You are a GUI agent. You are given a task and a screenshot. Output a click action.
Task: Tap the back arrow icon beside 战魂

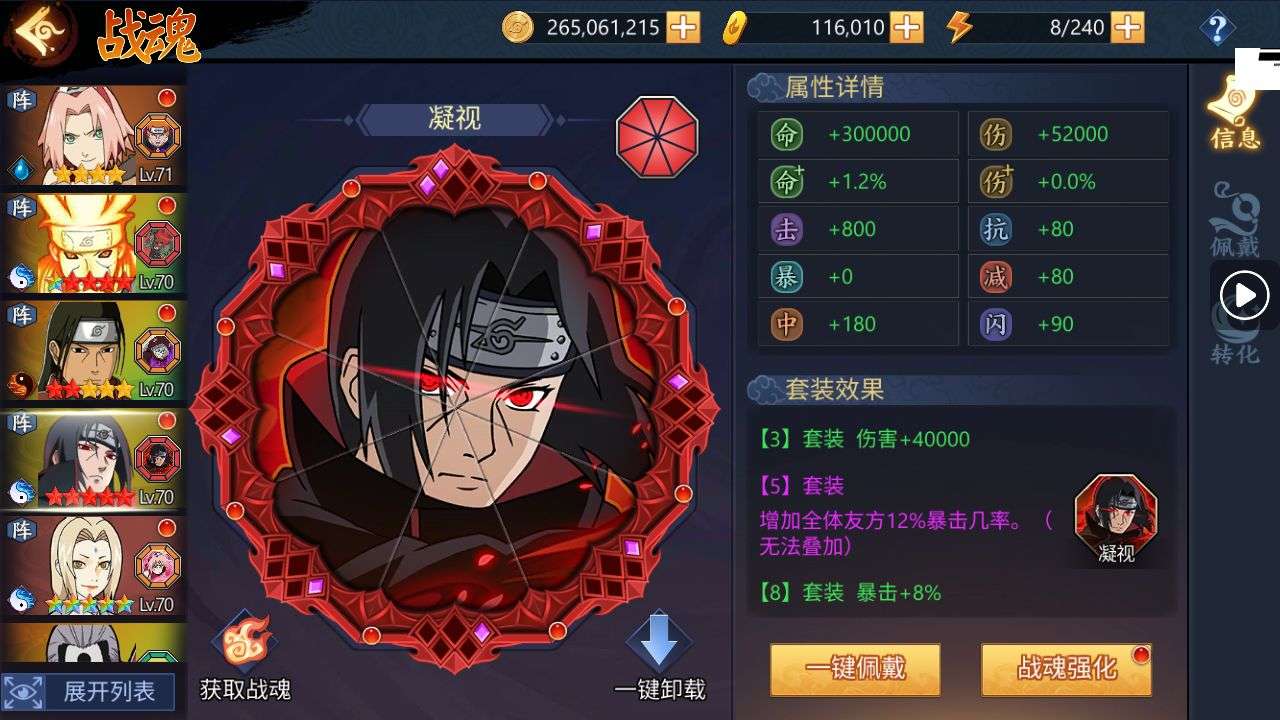coord(42,31)
